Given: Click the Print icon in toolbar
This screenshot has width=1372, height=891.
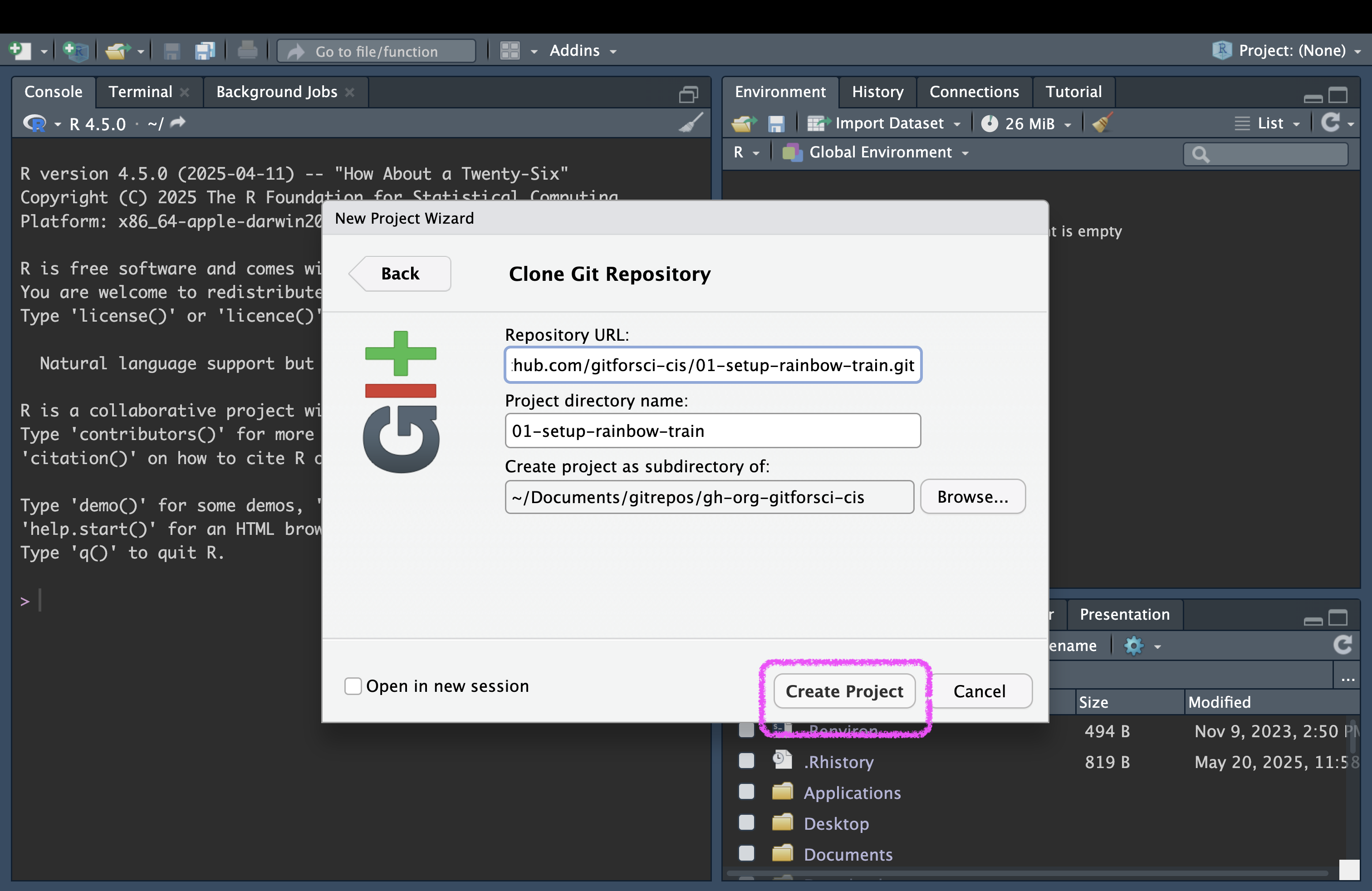Looking at the screenshot, I should tap(247, 51).
